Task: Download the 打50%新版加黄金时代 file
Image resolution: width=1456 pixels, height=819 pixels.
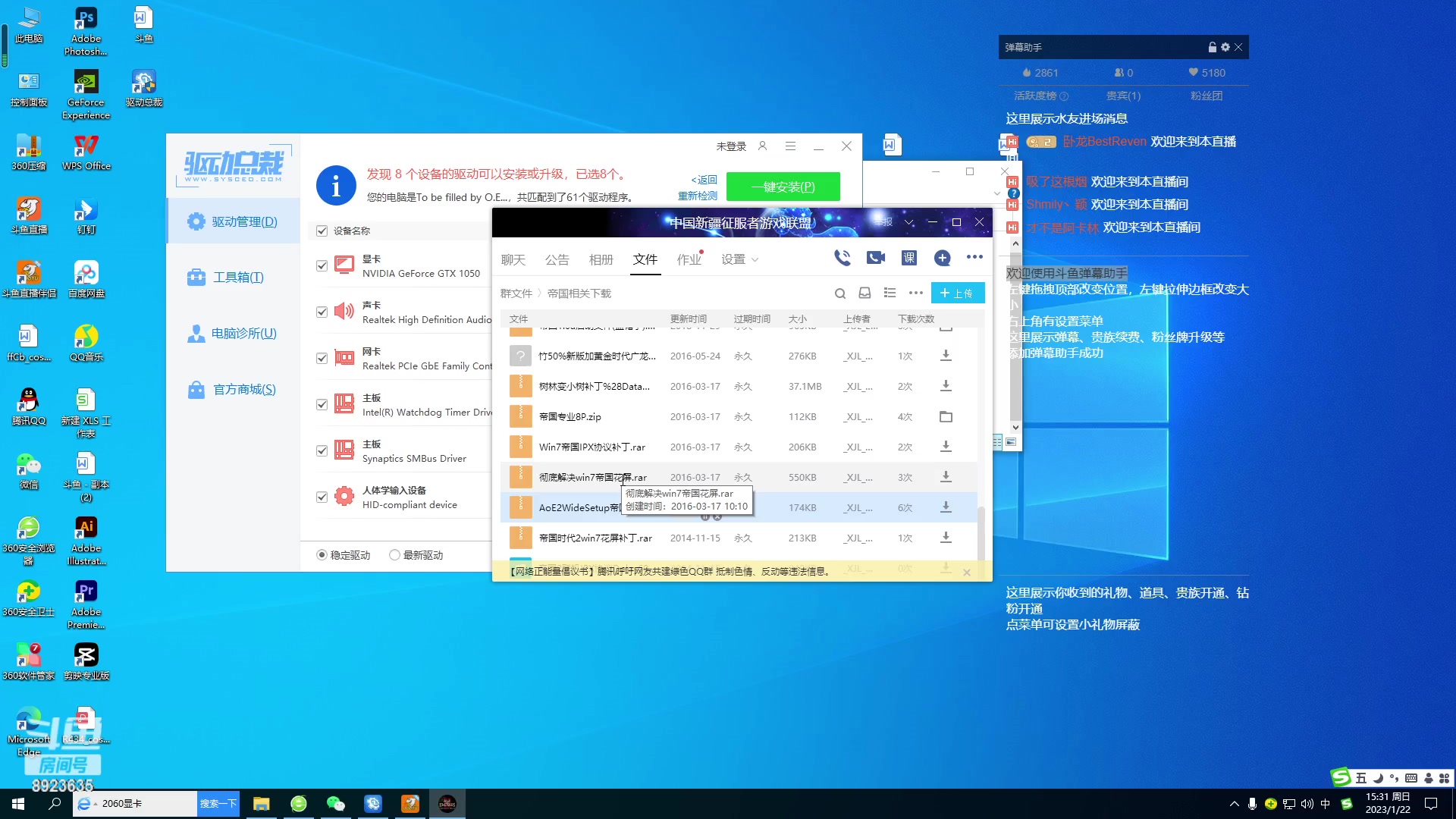Action: click(946, 356)
